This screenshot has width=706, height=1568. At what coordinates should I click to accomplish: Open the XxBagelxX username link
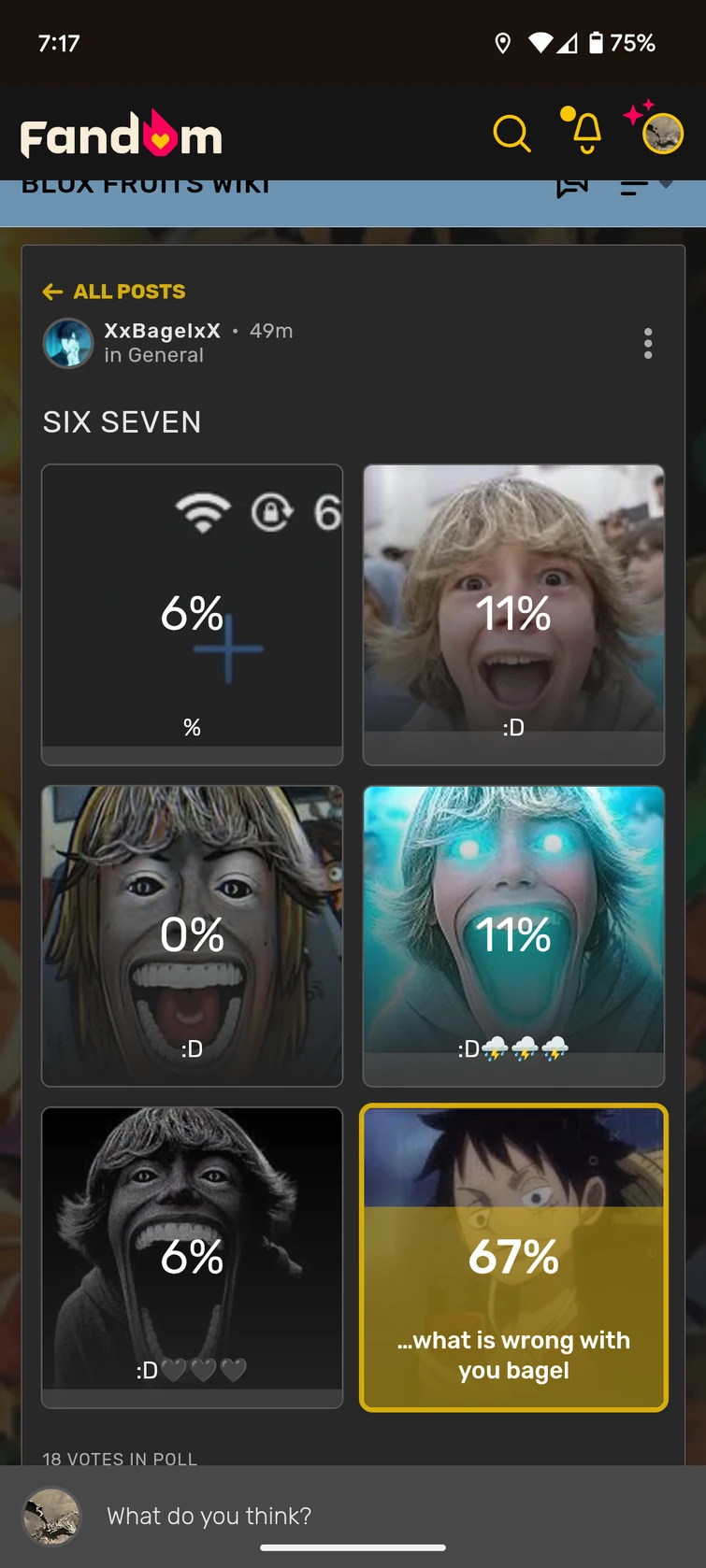(x=162, y=331)
